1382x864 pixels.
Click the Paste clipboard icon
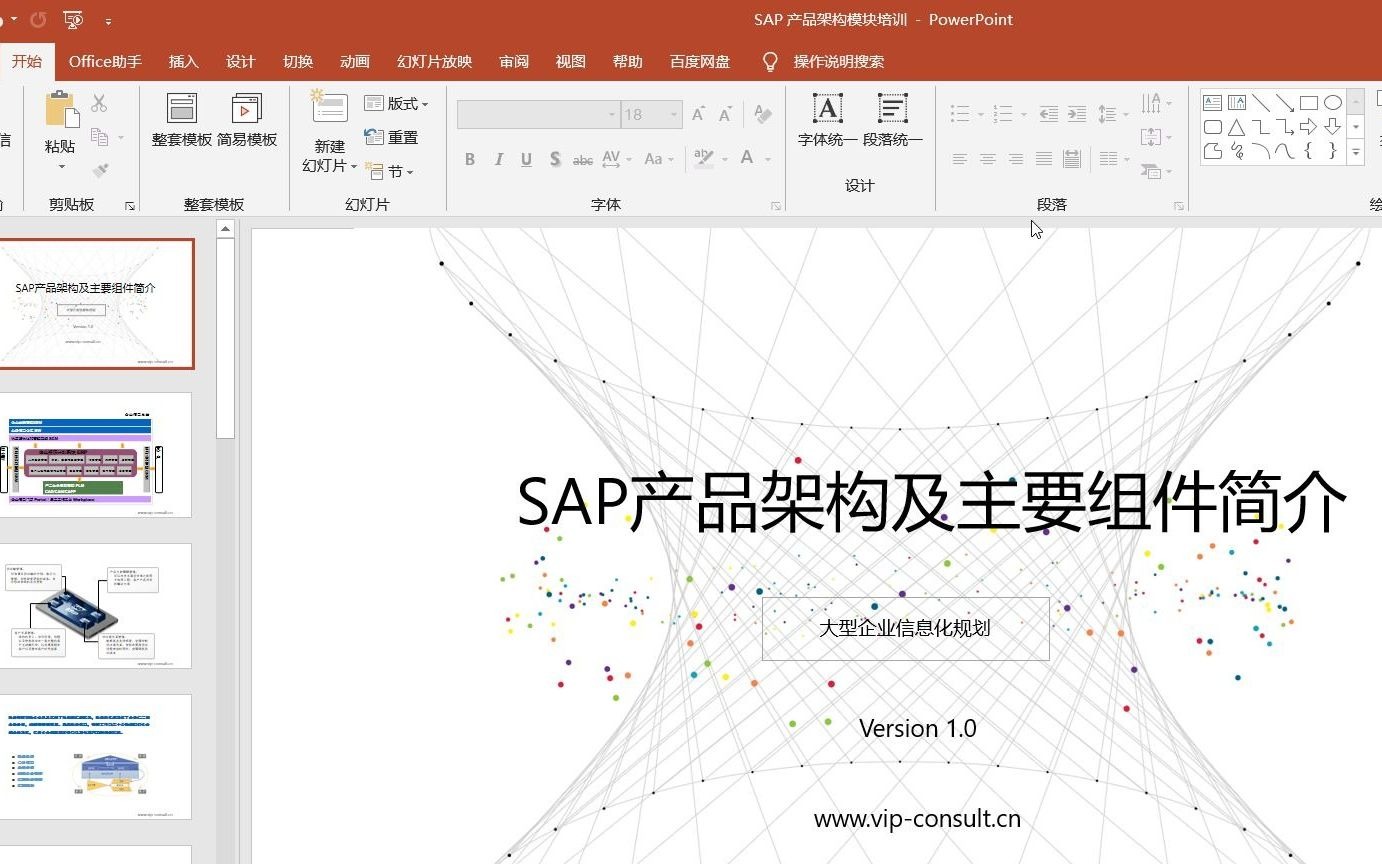62,110
